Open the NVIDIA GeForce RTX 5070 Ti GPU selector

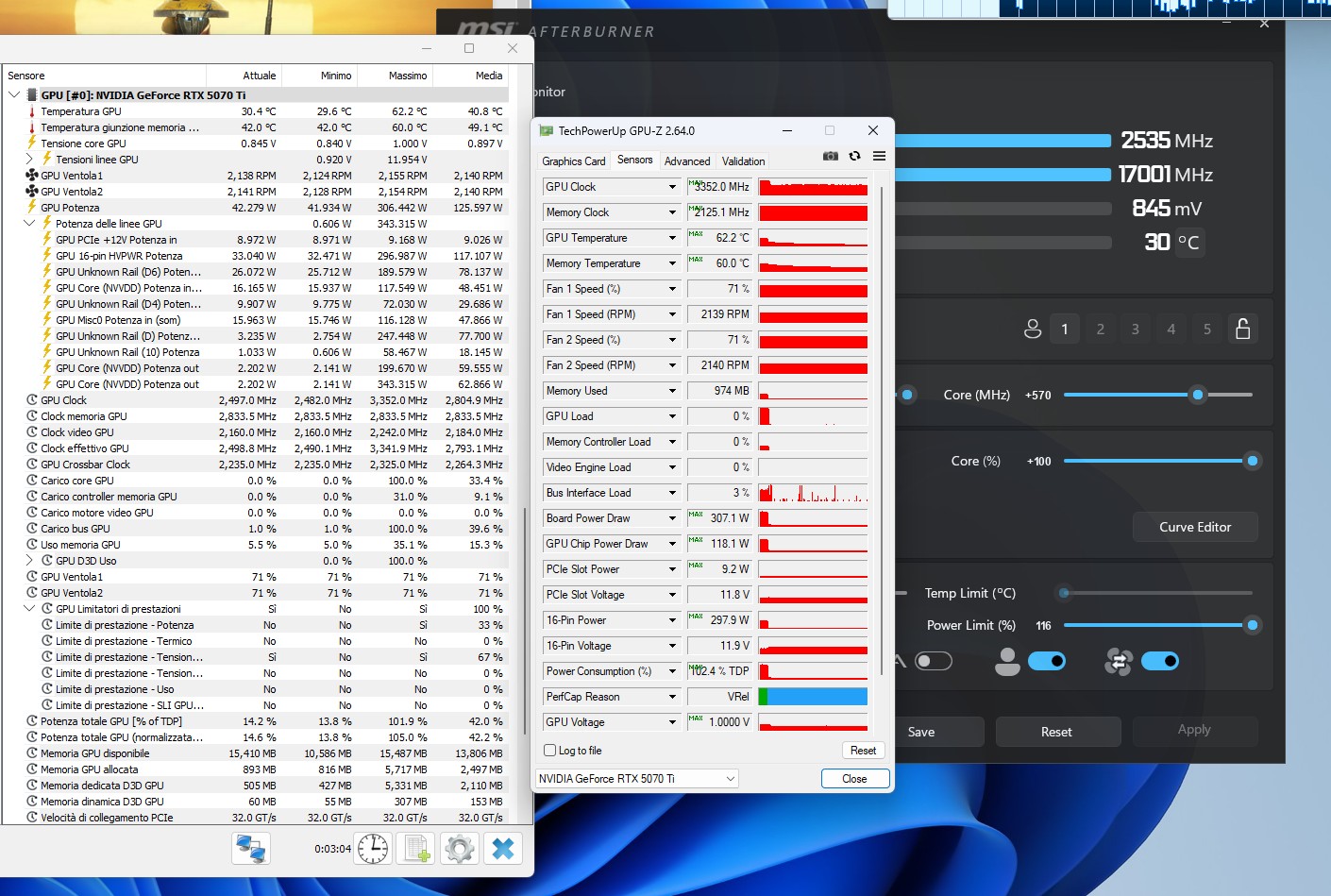tap(637, 779)
